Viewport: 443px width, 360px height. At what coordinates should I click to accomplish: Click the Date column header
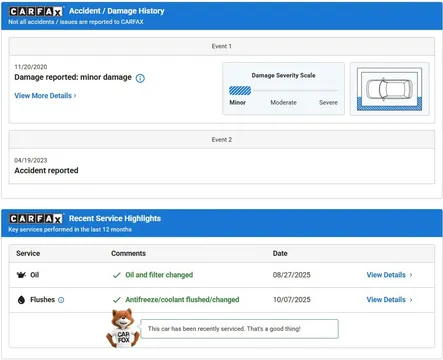pos(280,253)
